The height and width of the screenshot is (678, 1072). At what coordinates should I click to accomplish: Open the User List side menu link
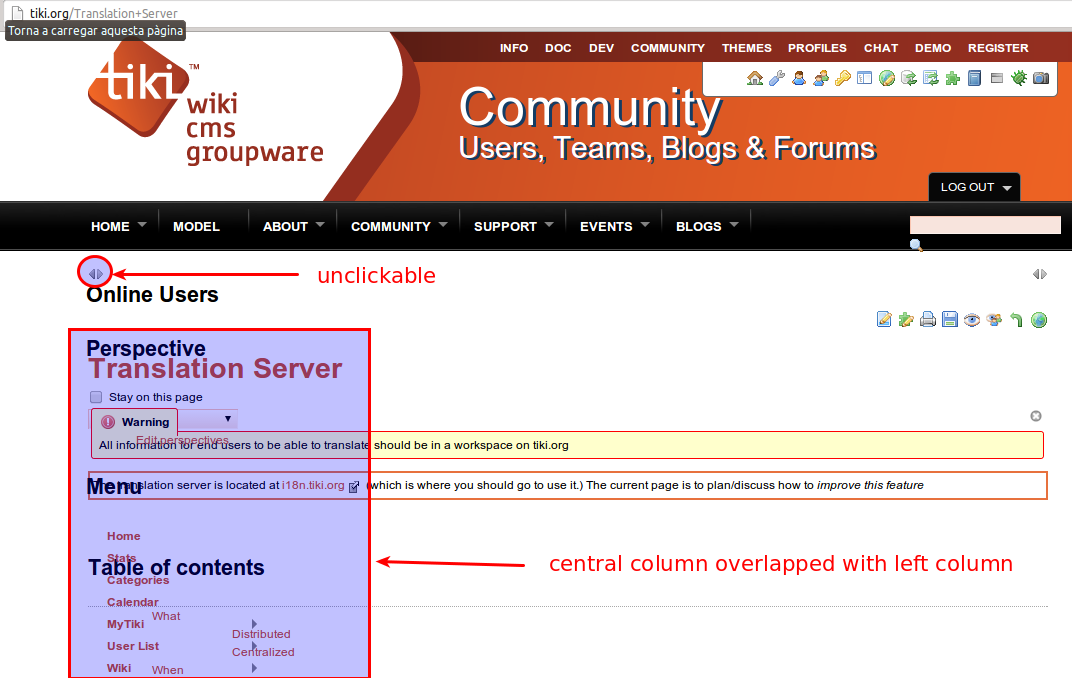[x=133, y=646]
